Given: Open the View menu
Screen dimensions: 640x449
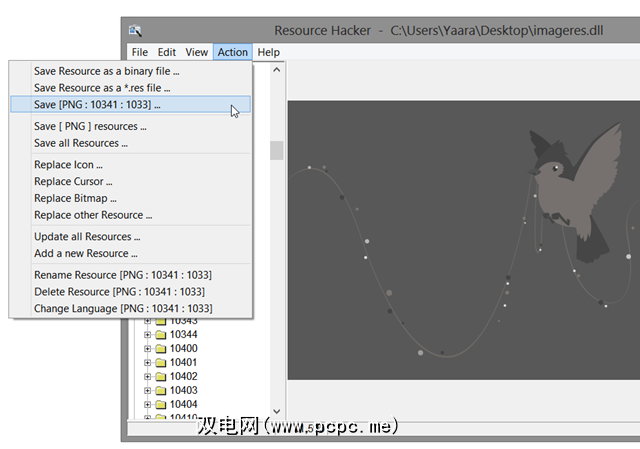Looking at the screenshot, I should coord(197,52).
